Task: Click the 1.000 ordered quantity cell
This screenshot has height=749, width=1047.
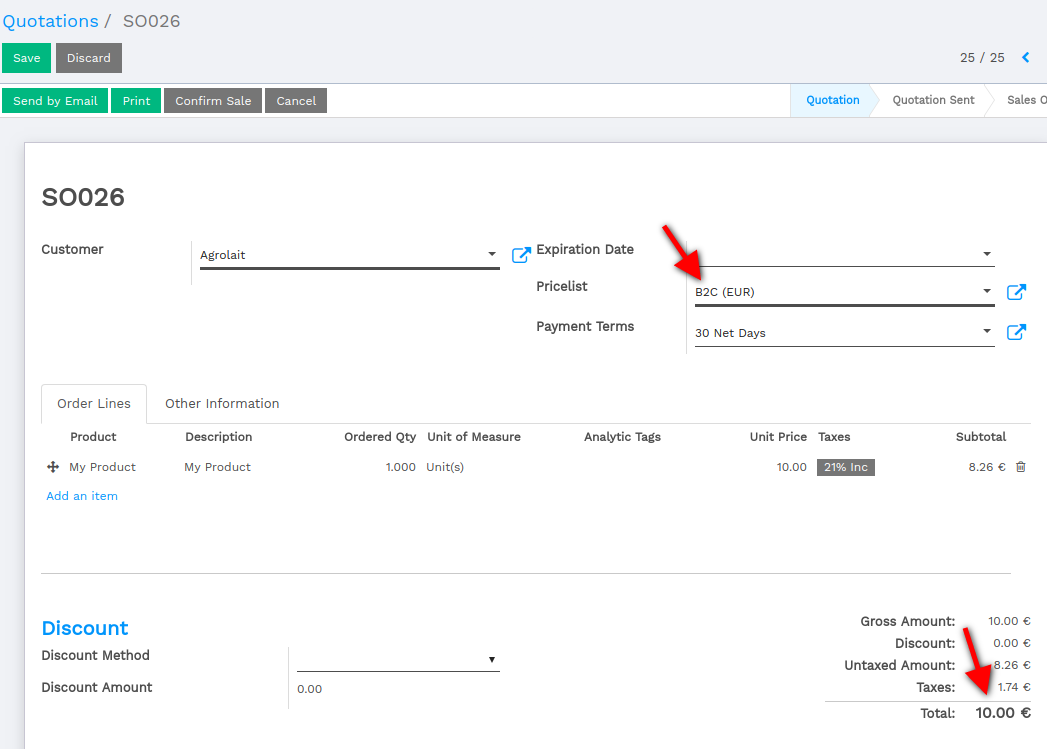Action: [x=401, y=467]
